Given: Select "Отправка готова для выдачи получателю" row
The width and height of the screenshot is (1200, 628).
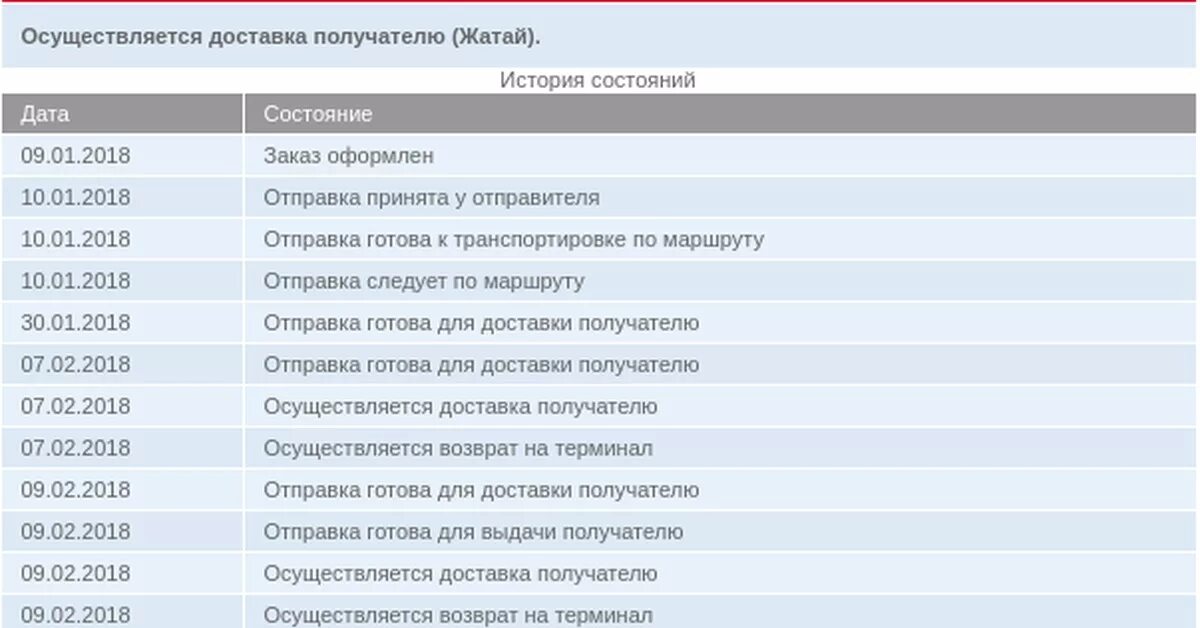Looking at the screenshot, I should tap(600, 532).
